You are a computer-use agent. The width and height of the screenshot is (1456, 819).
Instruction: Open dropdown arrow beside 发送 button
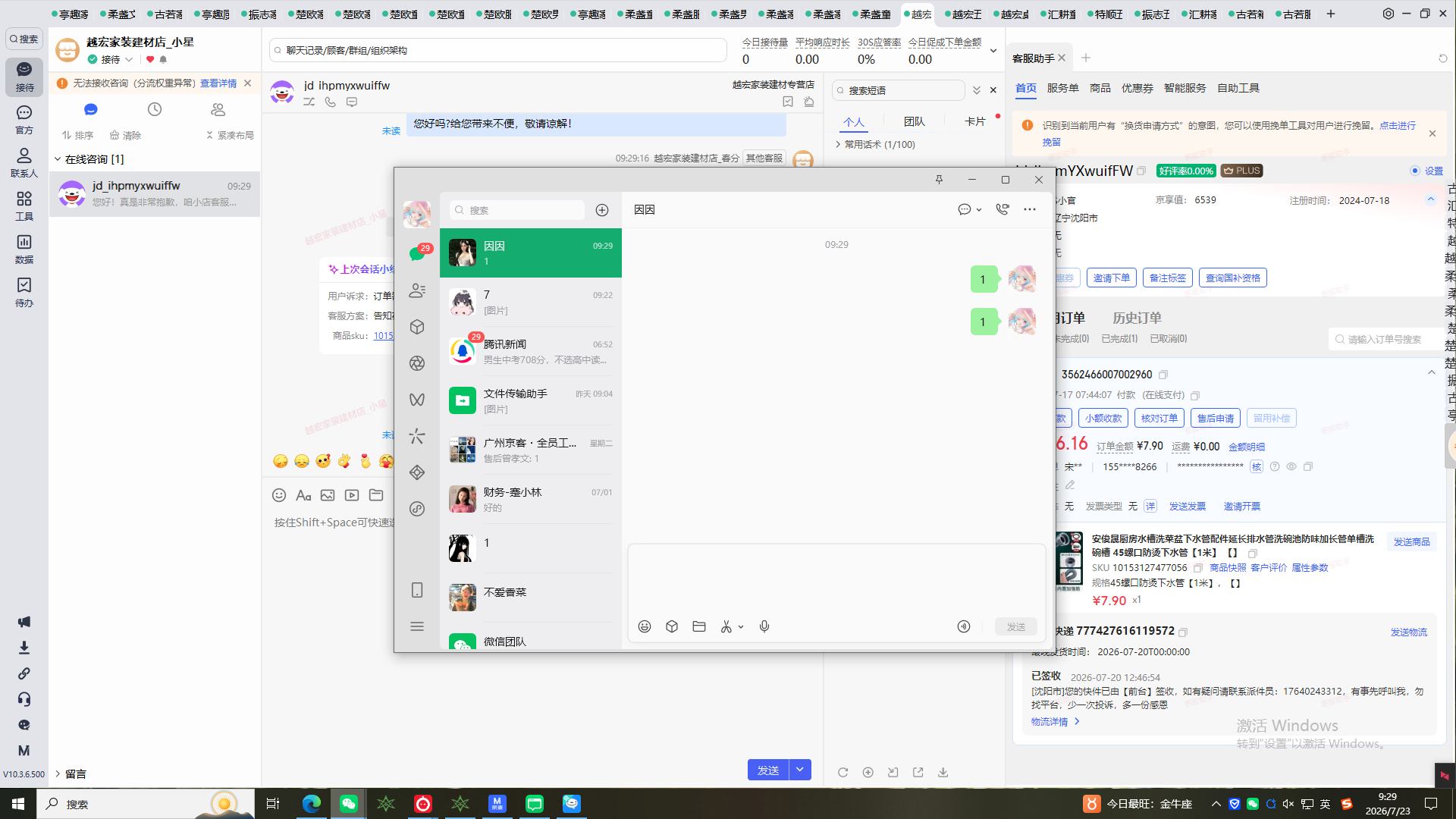800,770
